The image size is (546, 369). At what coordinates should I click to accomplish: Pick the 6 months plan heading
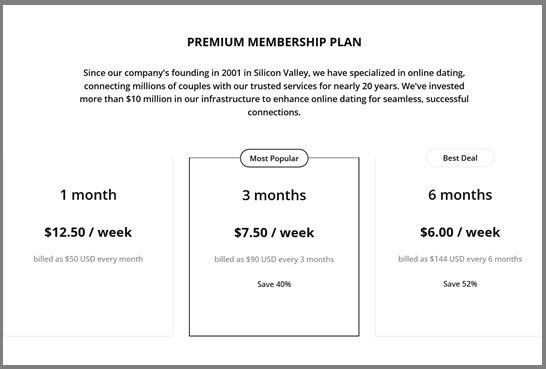460,195
